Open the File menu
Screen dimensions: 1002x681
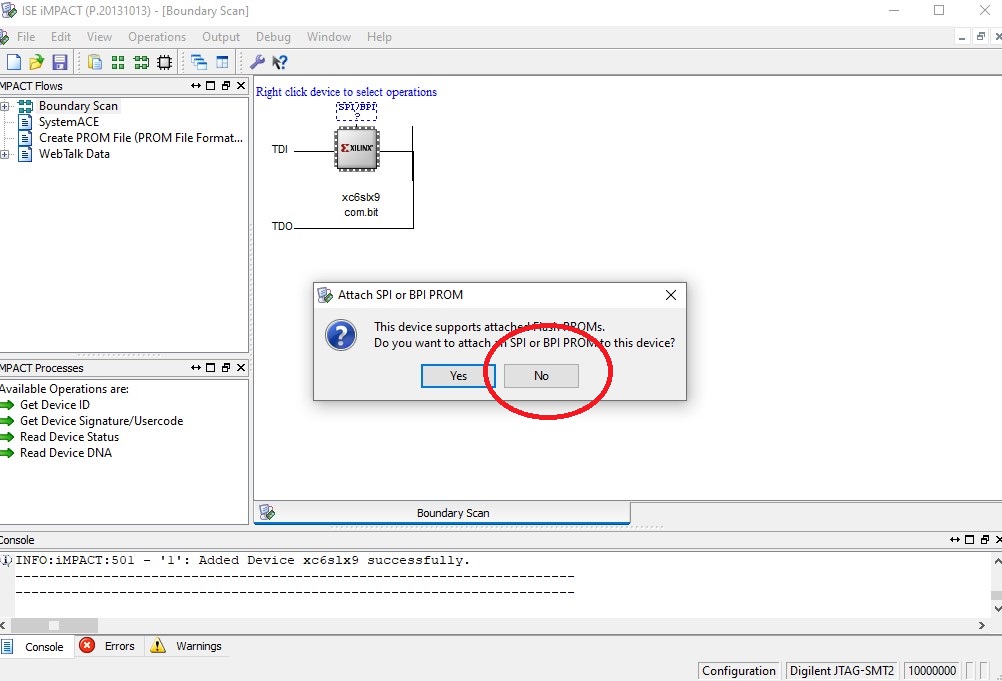(x=26, y=37)
